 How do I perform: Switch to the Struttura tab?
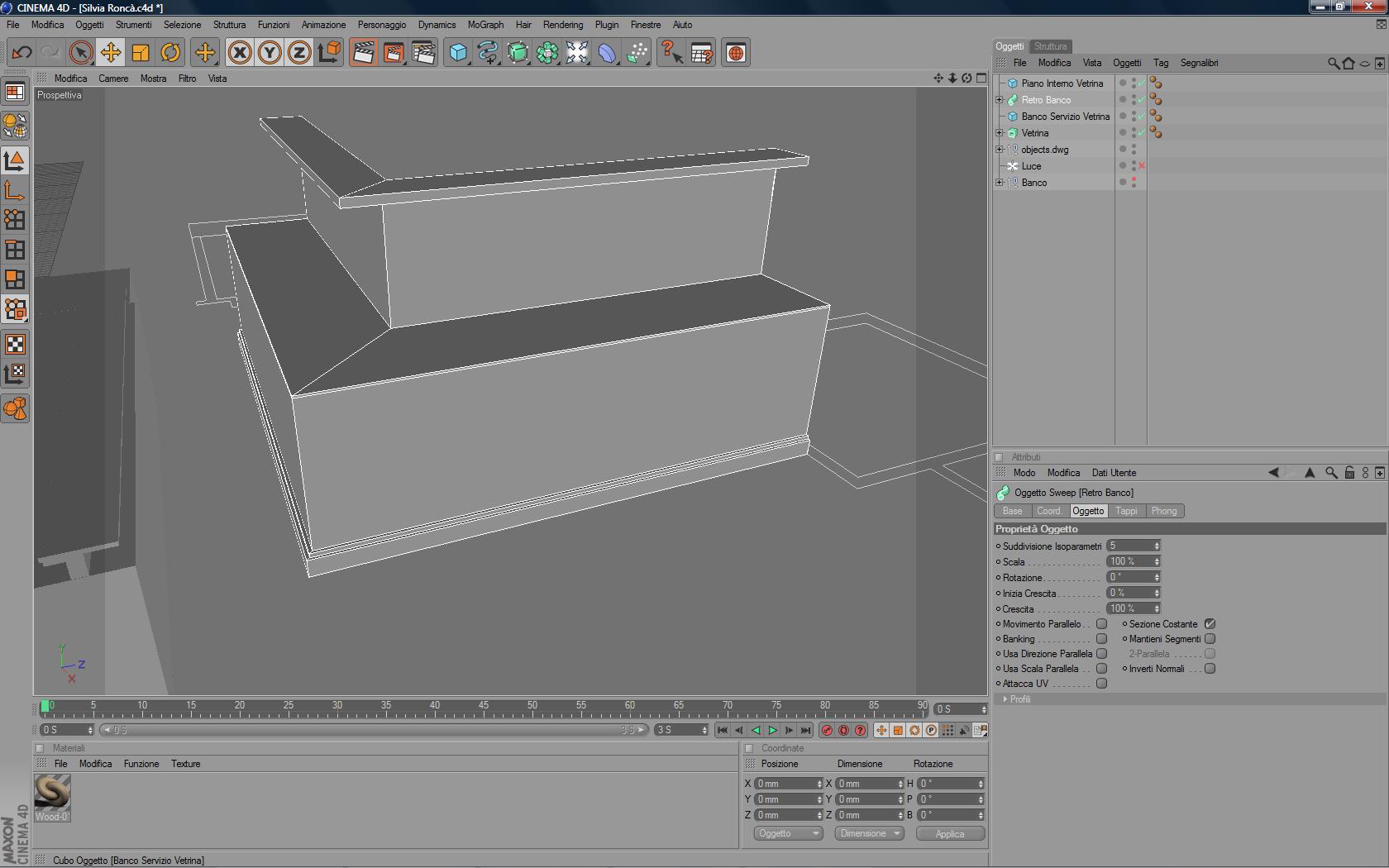(x=1050, y=46)
